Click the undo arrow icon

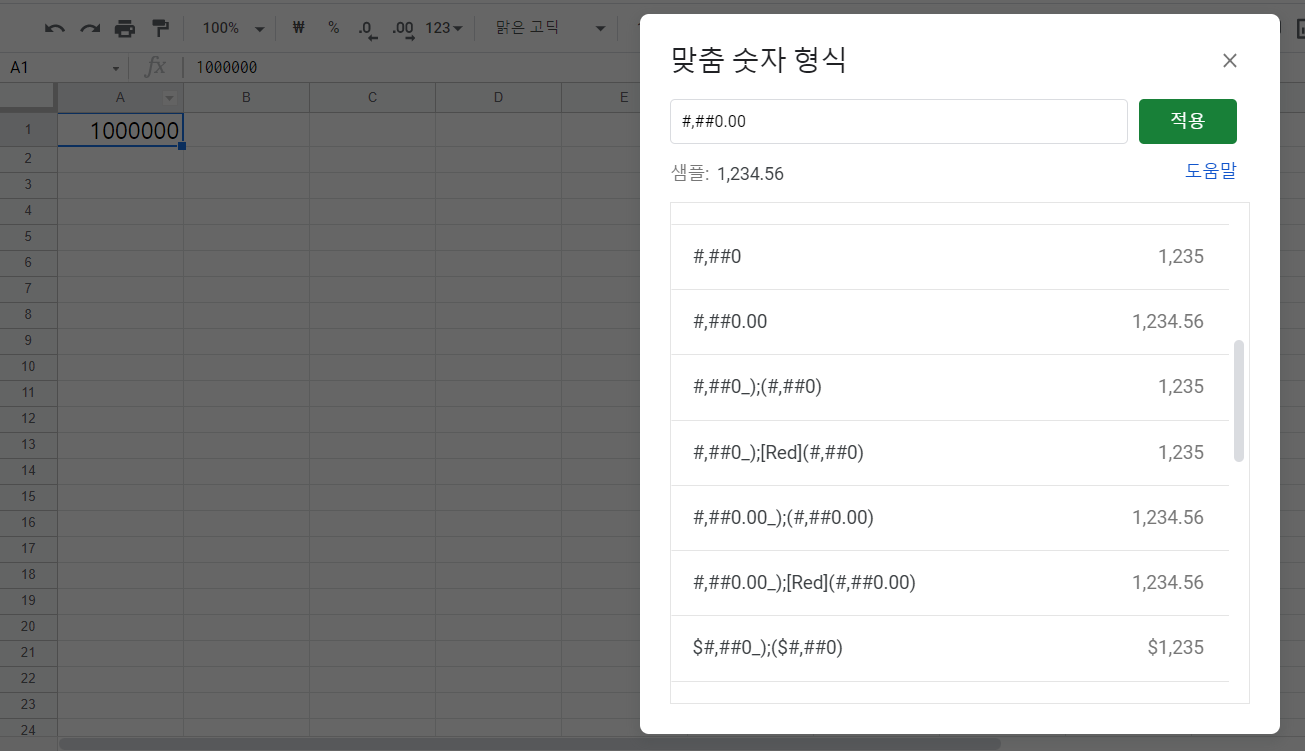point(54,28)
